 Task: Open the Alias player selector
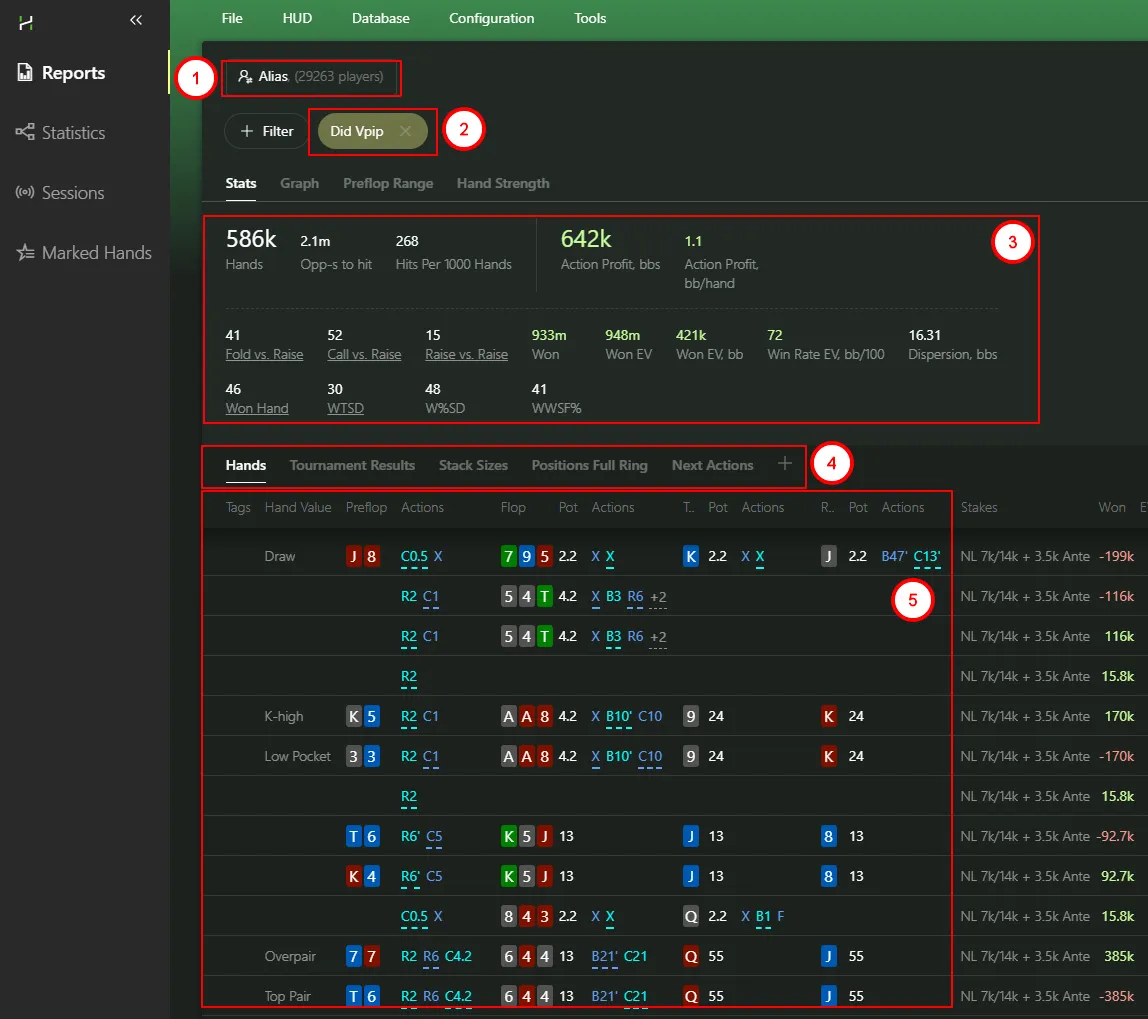pyautogui.click(x=311, y=76)
